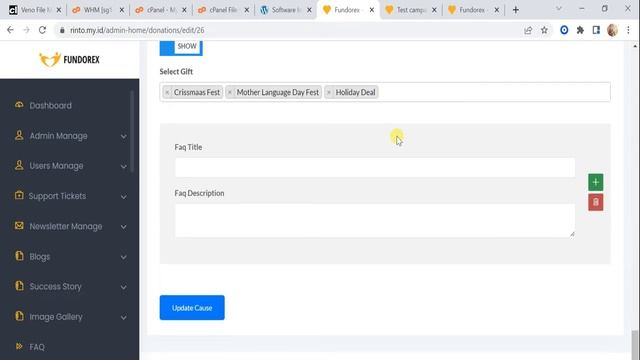Click the Faq Description resize handle

[572, 234]
